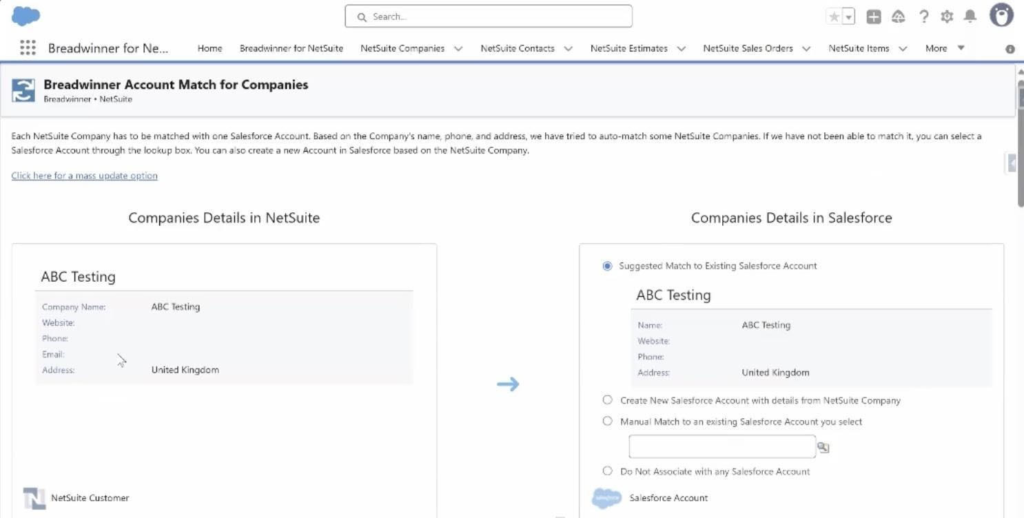This screenshot has width=1024, height=518.
Task: Select Create New Salesforce Account option
Action: [608, 400]
